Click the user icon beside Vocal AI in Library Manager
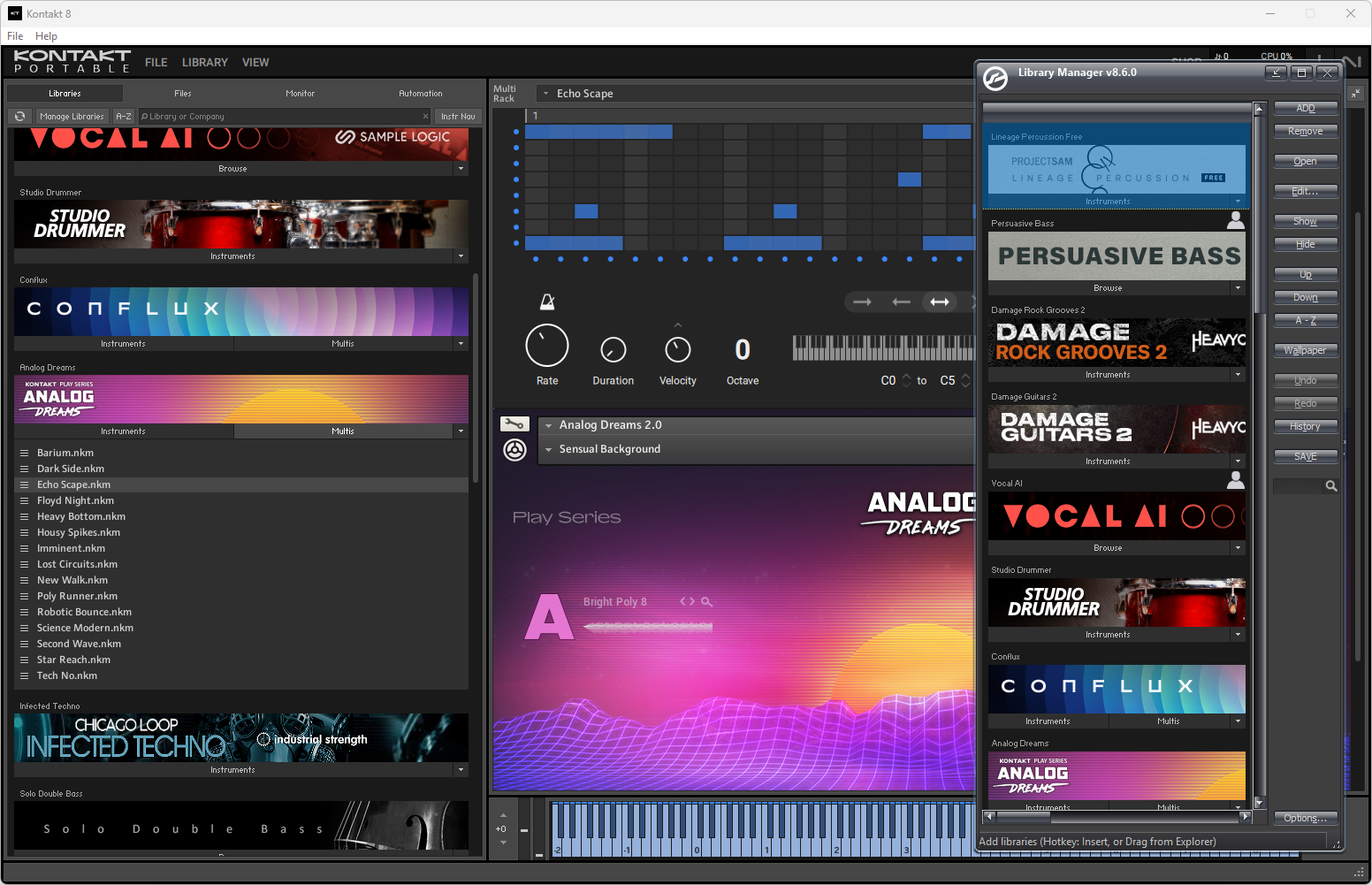 1236,480
